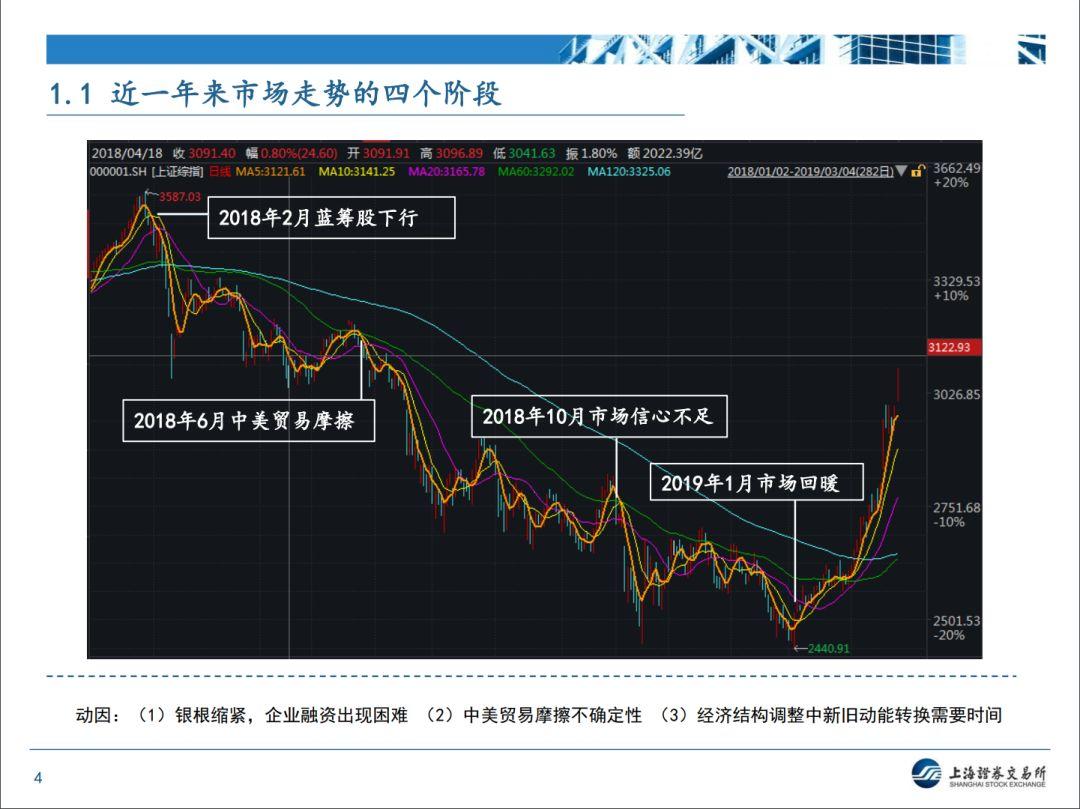Click the MA20:3165.78 indicator label

coord(446,171)
